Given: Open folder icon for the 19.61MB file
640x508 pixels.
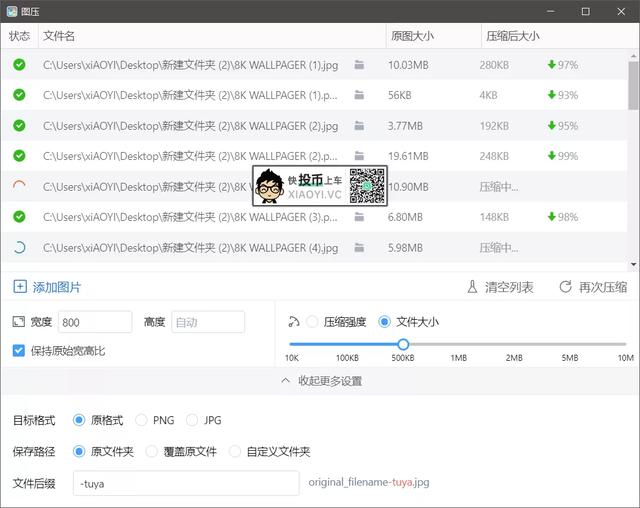Looking at the screenshot, I should (359, 156).
